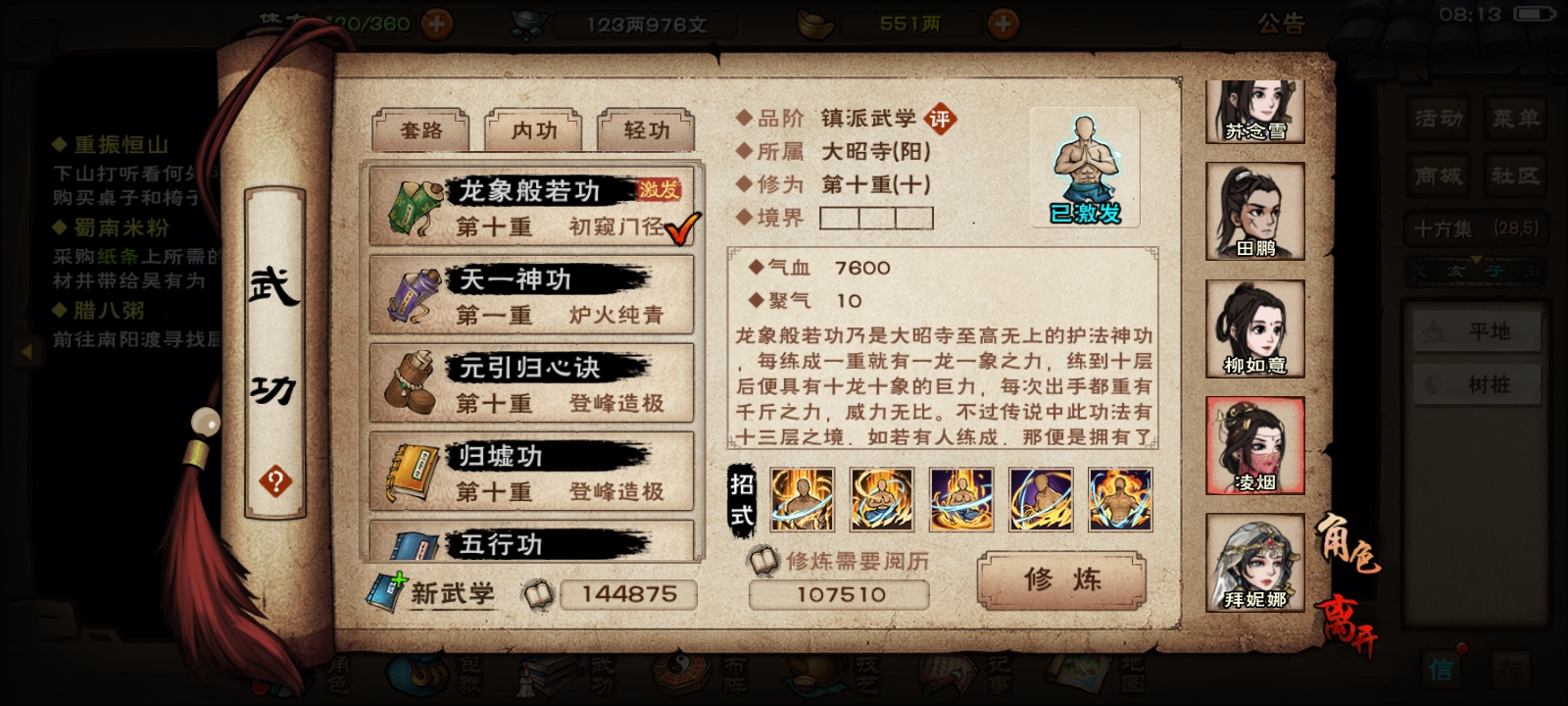Screen dimensions: 1568x706
Task: Select the first move skill icon
Action: [x=802, y=499]
